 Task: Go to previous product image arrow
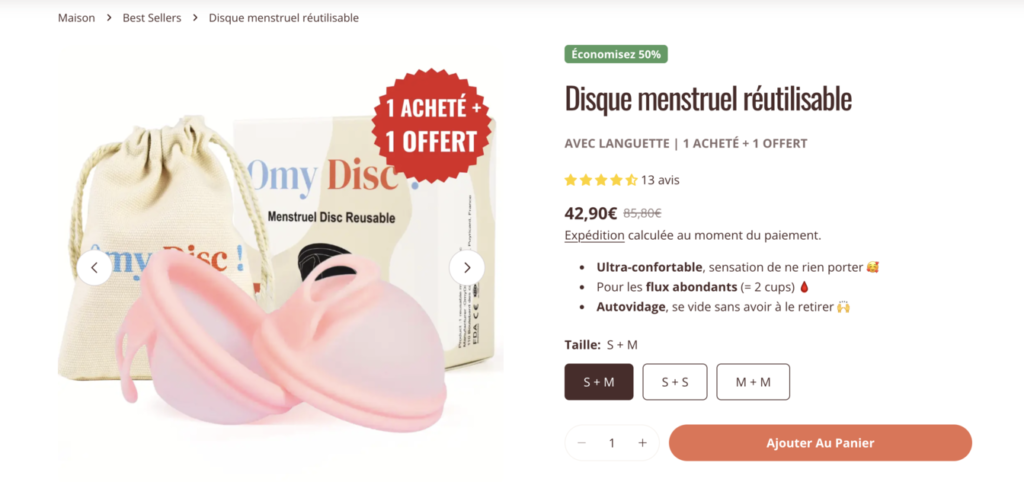click(x=94, y=268)
